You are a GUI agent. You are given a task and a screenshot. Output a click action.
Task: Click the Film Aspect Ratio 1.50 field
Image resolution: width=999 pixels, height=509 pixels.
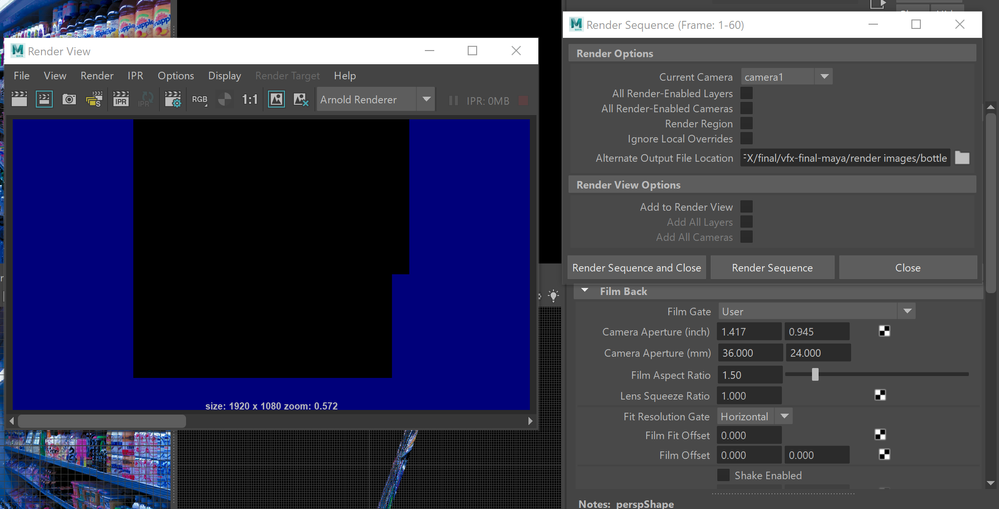pos(749,375)
